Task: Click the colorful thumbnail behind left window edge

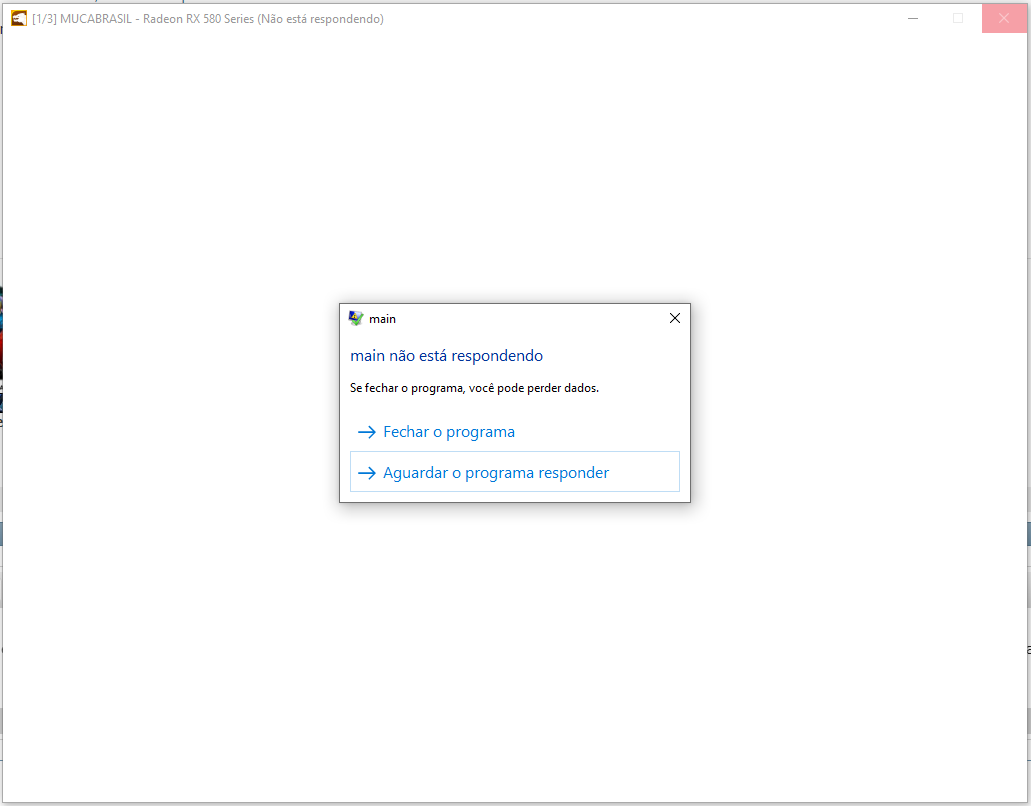Action: pos(1,350)
